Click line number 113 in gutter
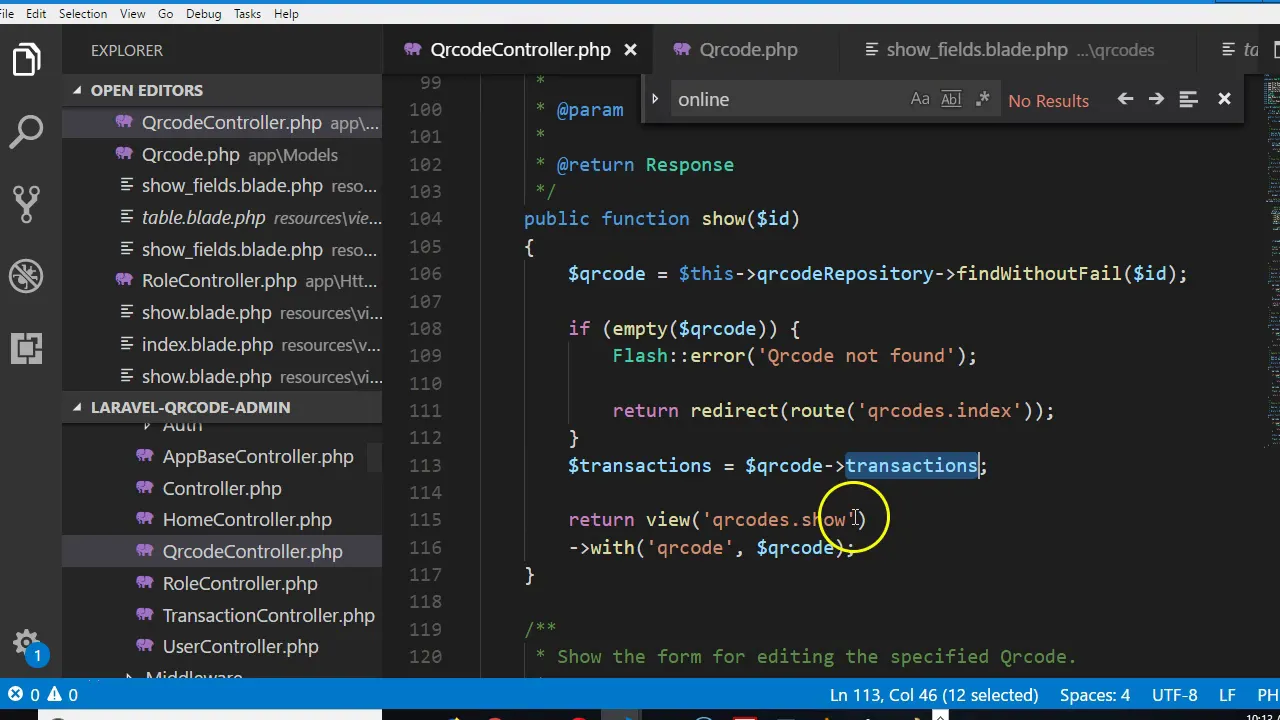 tap(425, 465)
